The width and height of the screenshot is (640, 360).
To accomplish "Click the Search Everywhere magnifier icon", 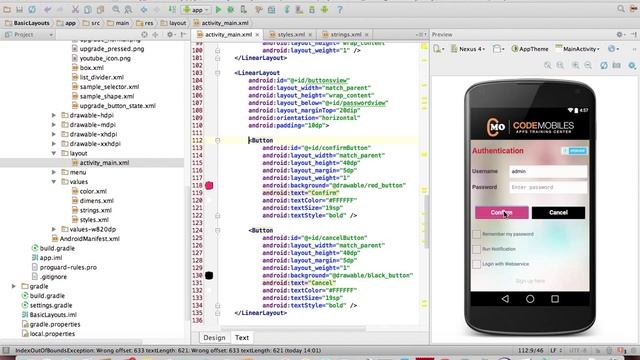I will tap(621, 9).
